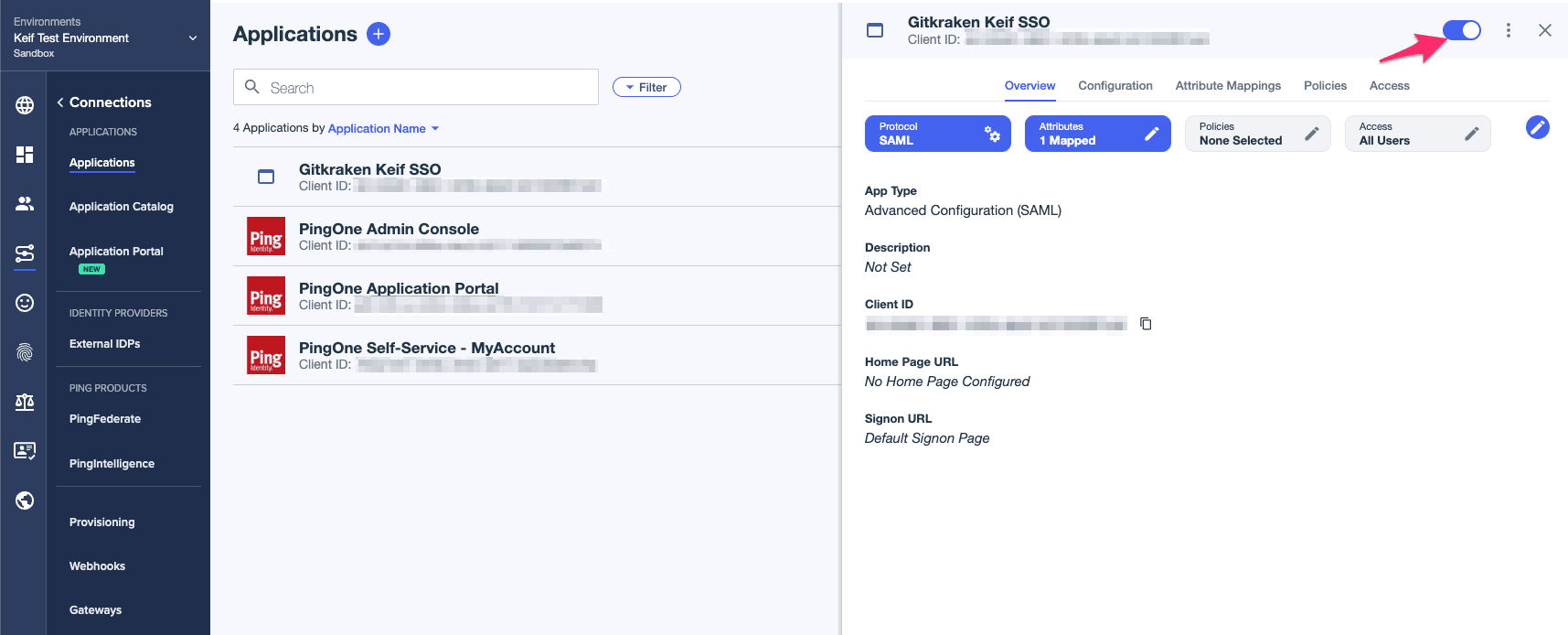The height and width of the screenshot is (635, 1568).
Task: Click the search magnifier icon
Action: click(x=252, y=87)
